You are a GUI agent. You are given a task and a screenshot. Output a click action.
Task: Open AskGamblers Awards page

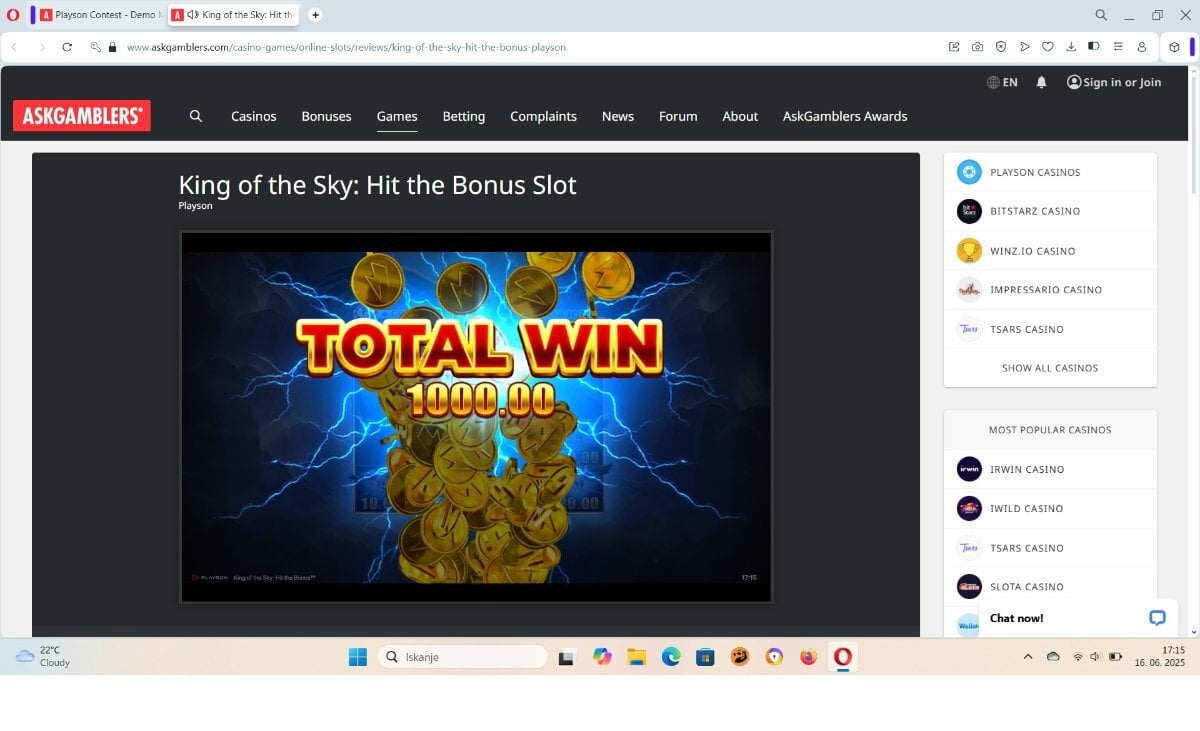point(845,116)
